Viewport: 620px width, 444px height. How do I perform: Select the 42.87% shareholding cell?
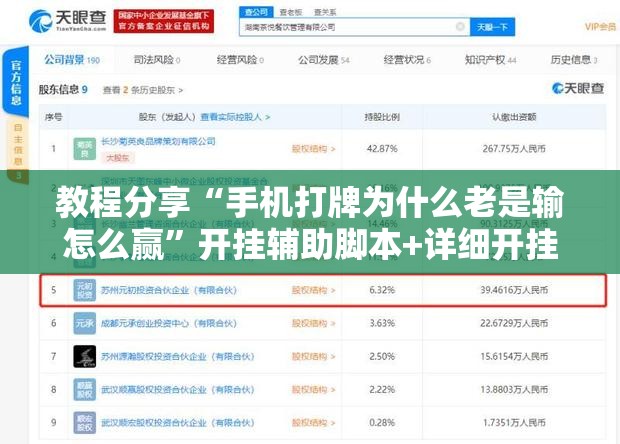[382, 149]
